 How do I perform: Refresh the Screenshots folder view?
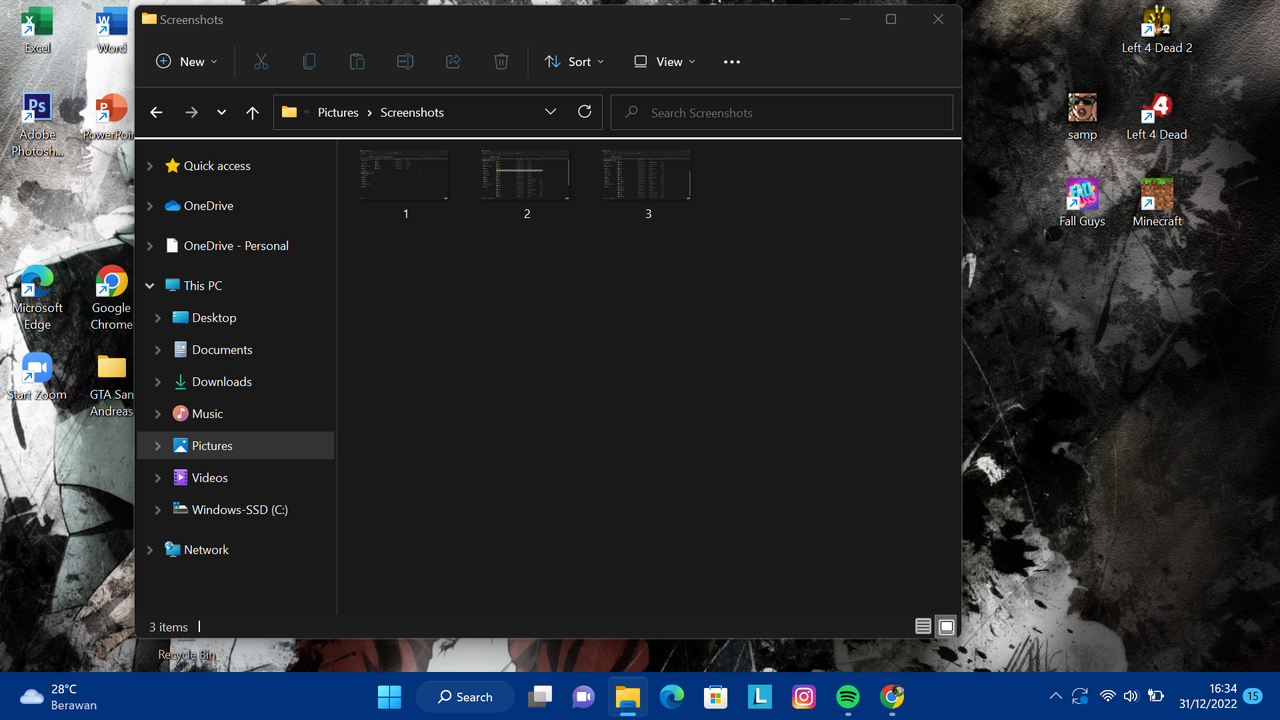(585, 112)
